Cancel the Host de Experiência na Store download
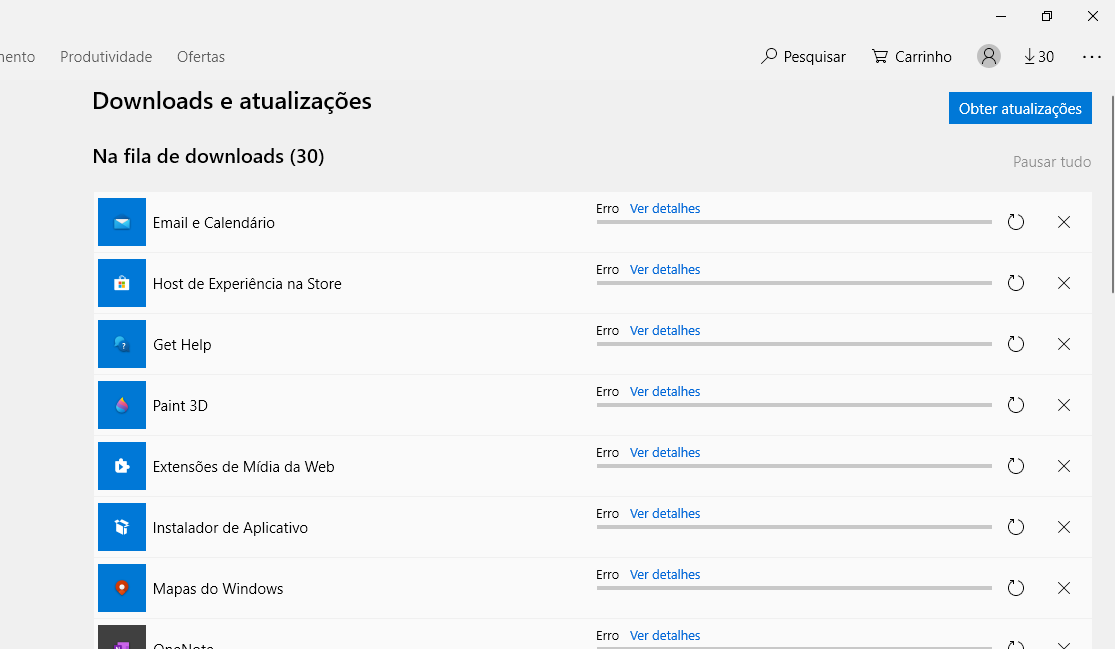 (x=1064, y=283)
